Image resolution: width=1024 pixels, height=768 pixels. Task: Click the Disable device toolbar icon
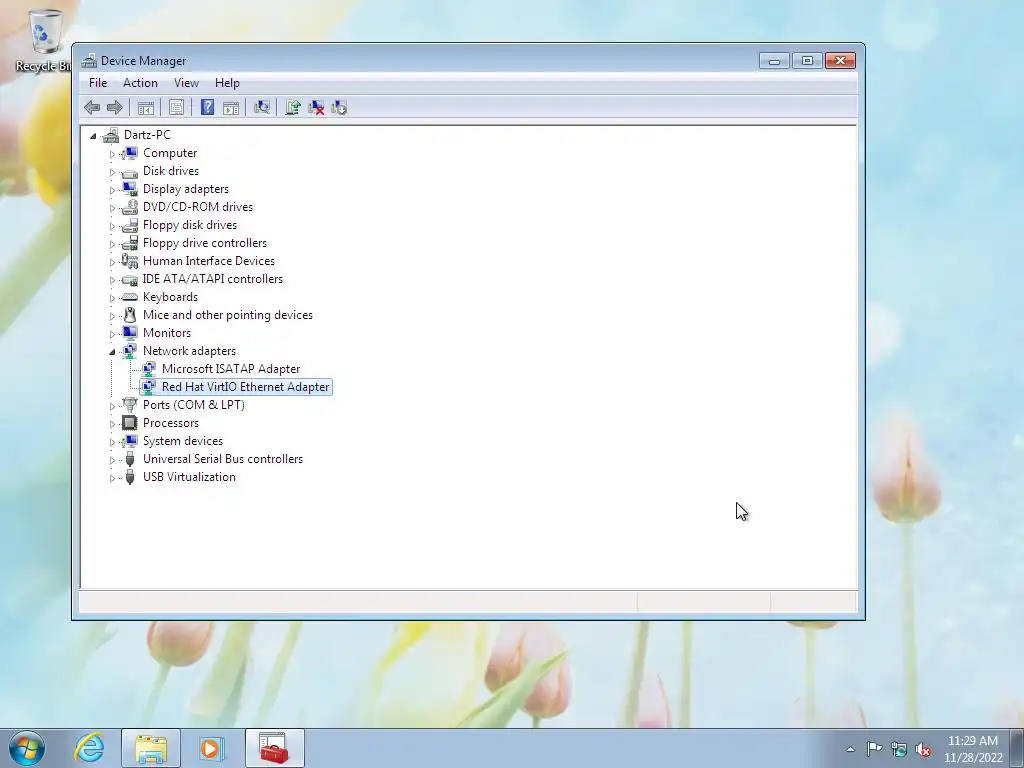pos(339,107)
